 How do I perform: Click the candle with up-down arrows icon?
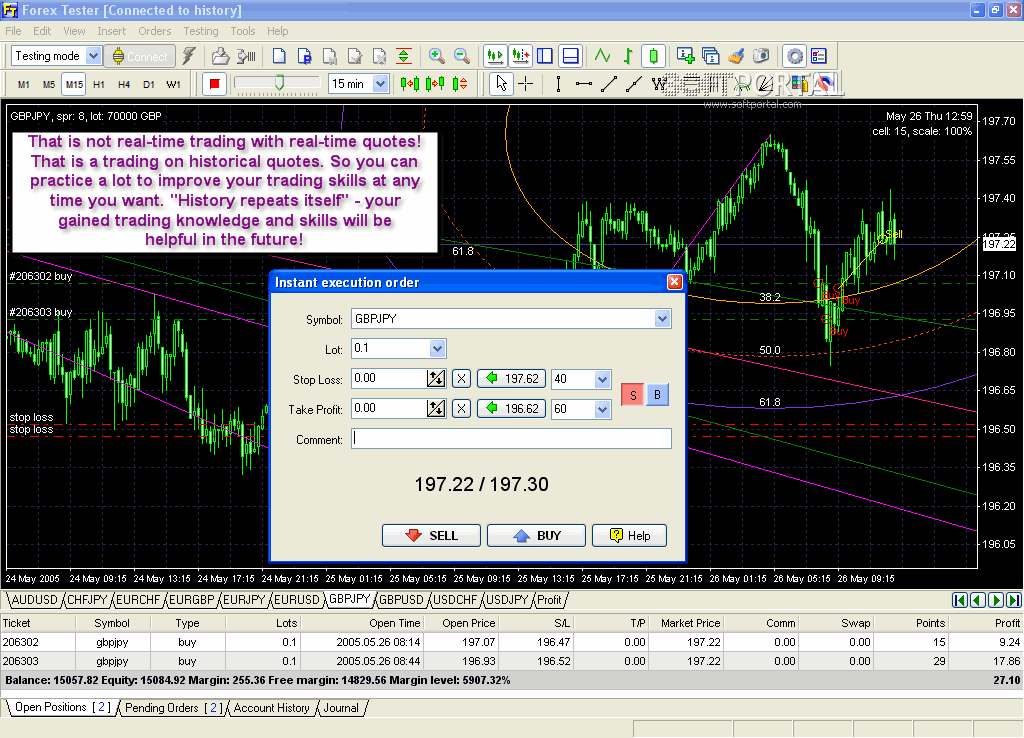pos(460,84)
